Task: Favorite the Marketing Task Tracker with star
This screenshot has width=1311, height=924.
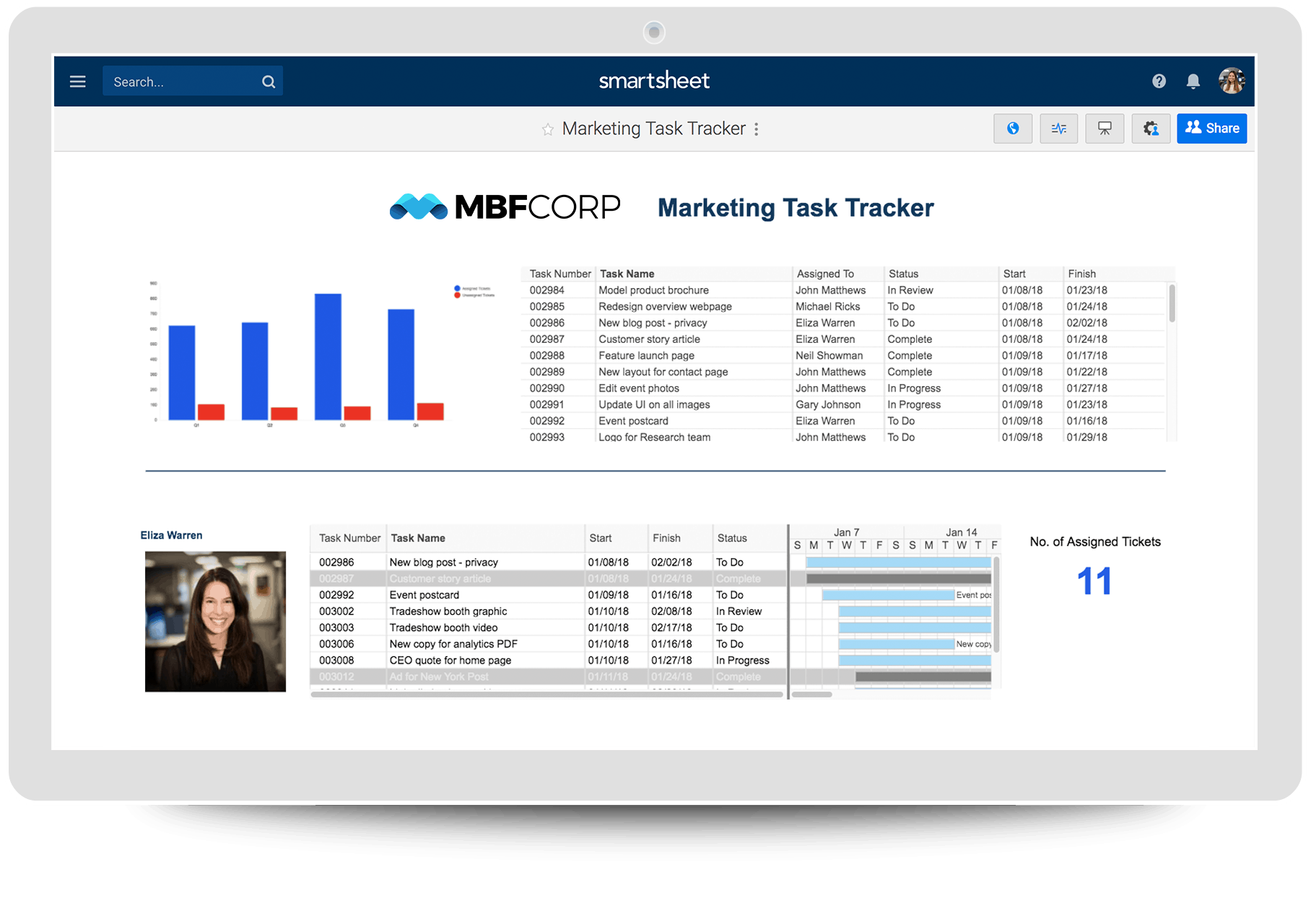Action: 548,129
